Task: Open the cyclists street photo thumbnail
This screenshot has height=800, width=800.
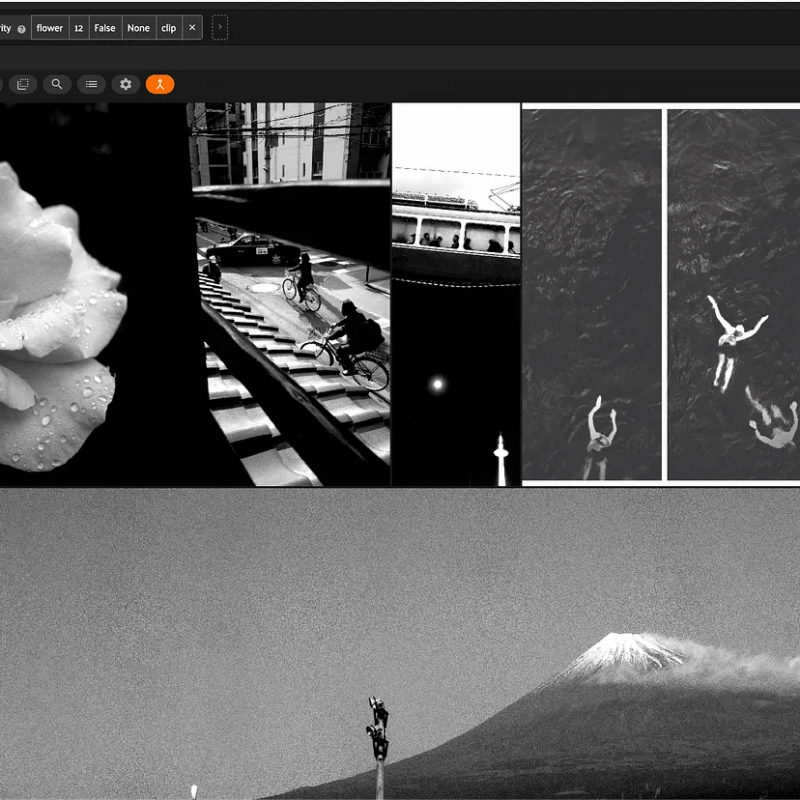Action: (289, 294)
